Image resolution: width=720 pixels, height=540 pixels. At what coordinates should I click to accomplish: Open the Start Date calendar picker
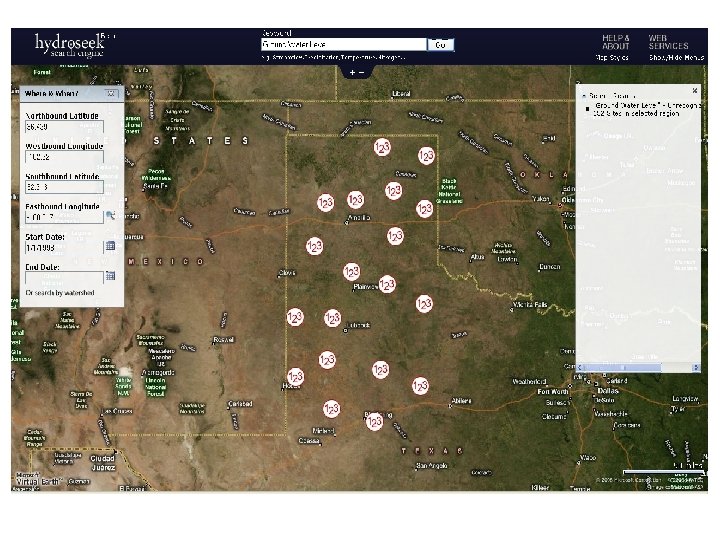tap(110, 246)
